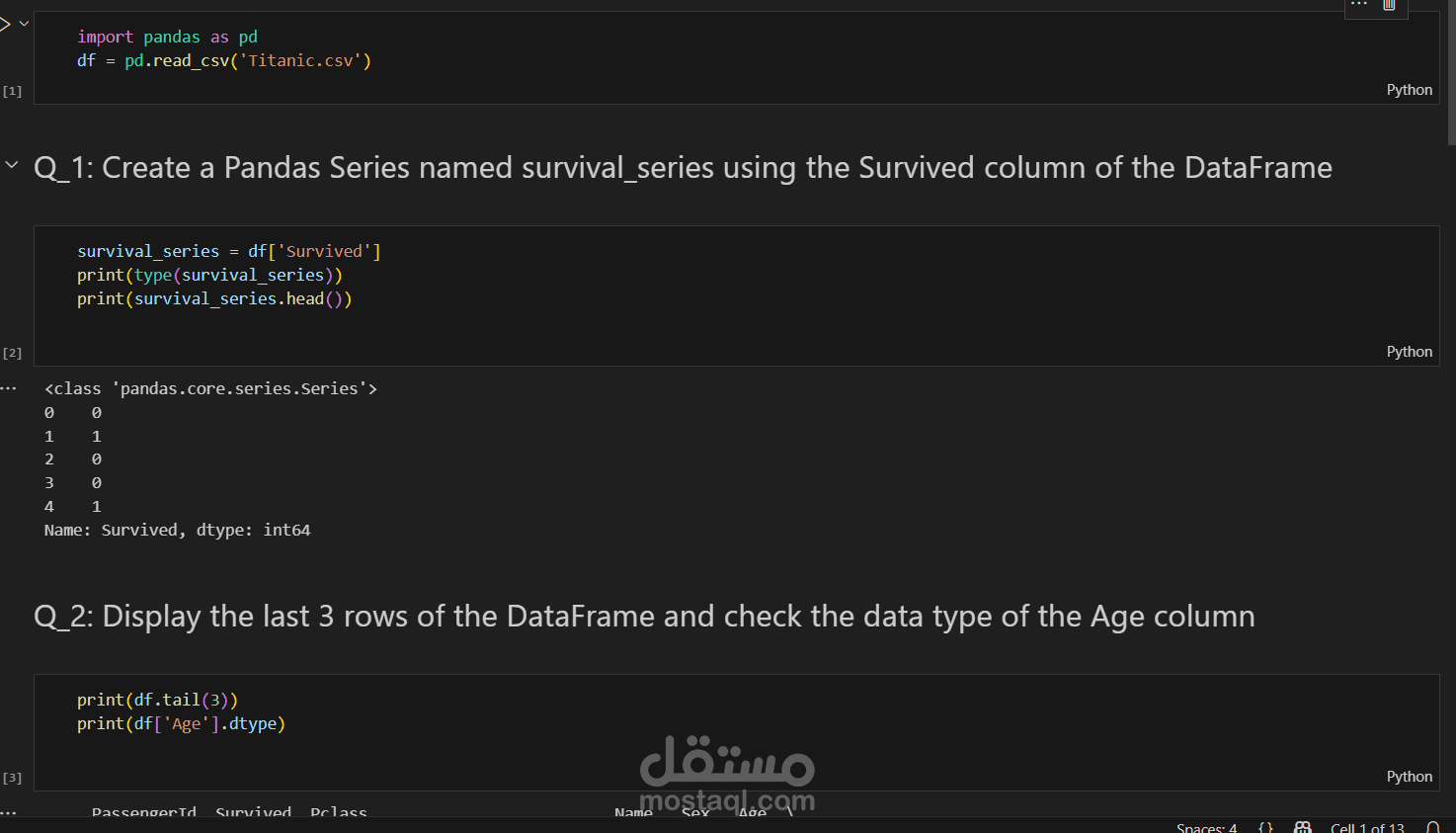Open the cell's more actions ellipsis menu
The image size is (1456, 833).
tap(1359, 5)
